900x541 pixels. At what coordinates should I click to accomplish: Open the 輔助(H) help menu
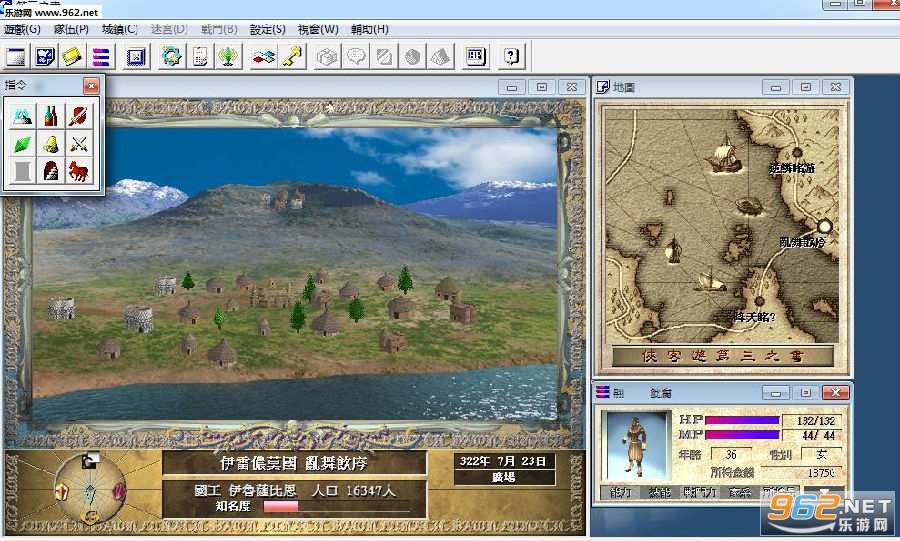(369, 29)
